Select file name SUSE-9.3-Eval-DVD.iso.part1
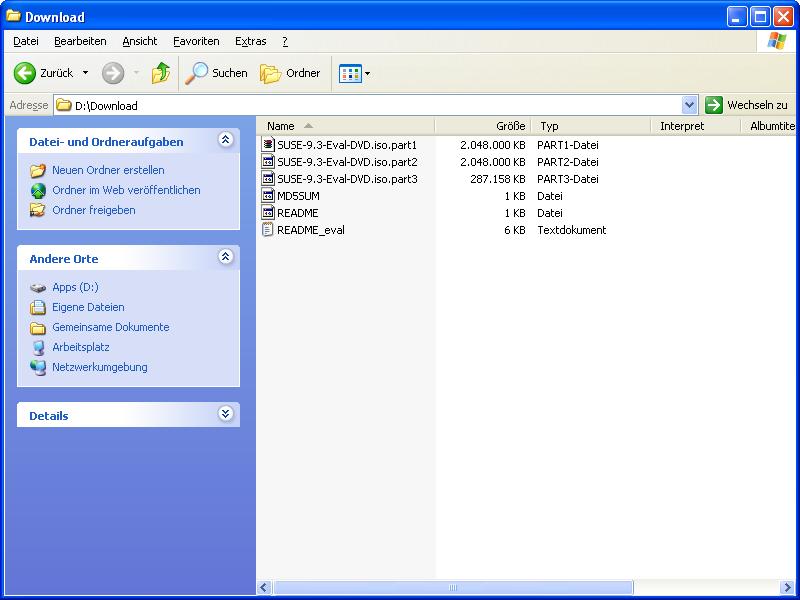Viewport: 800px width, 600px height. coord(347,145)
